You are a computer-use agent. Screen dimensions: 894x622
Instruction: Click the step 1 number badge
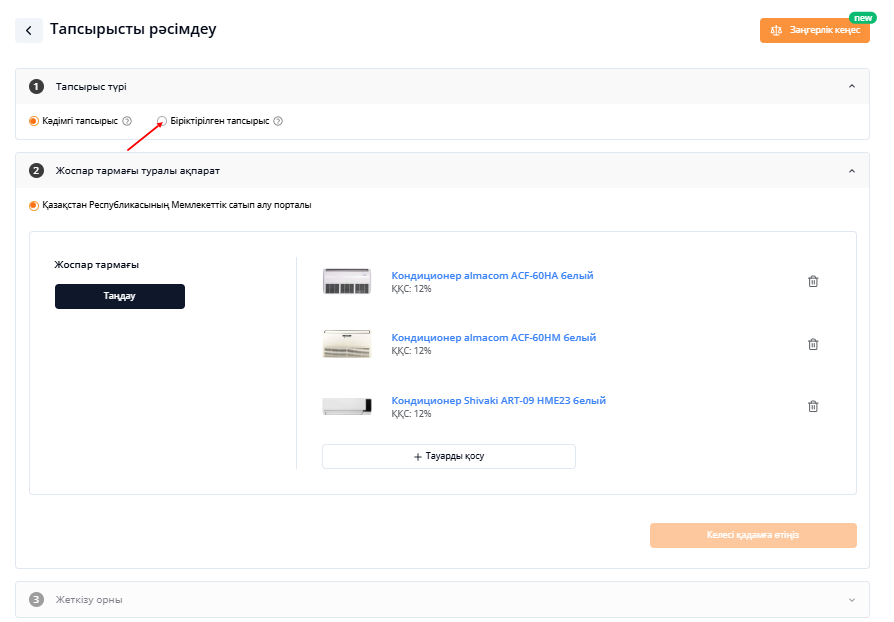[36, 87]
